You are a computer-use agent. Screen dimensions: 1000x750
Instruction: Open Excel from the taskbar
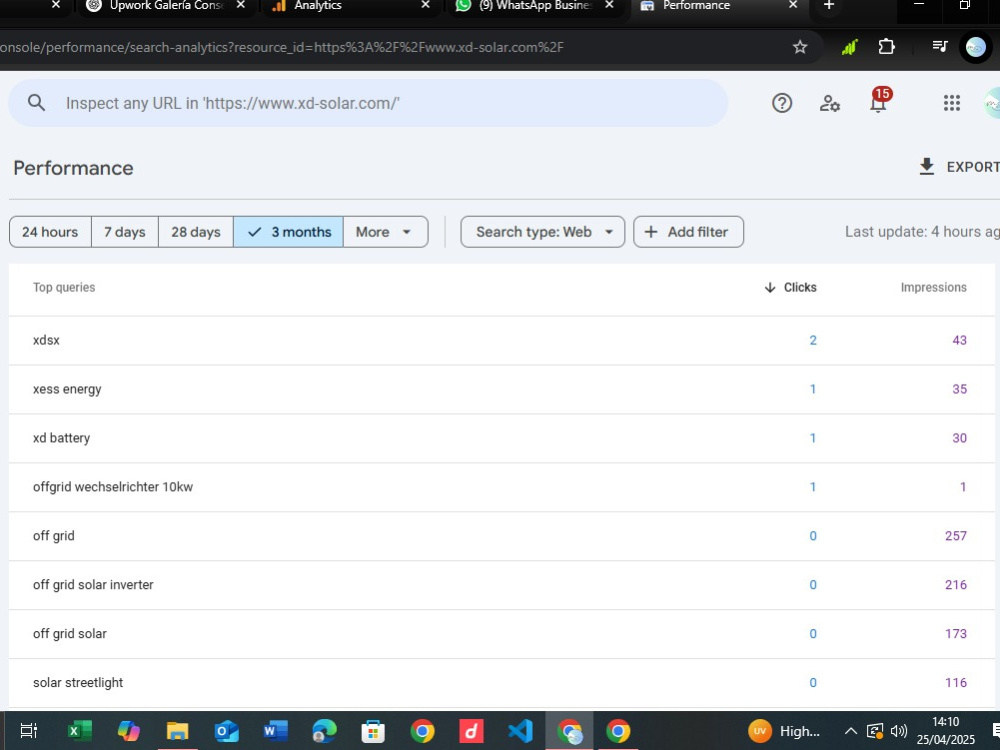coord(80,730)
